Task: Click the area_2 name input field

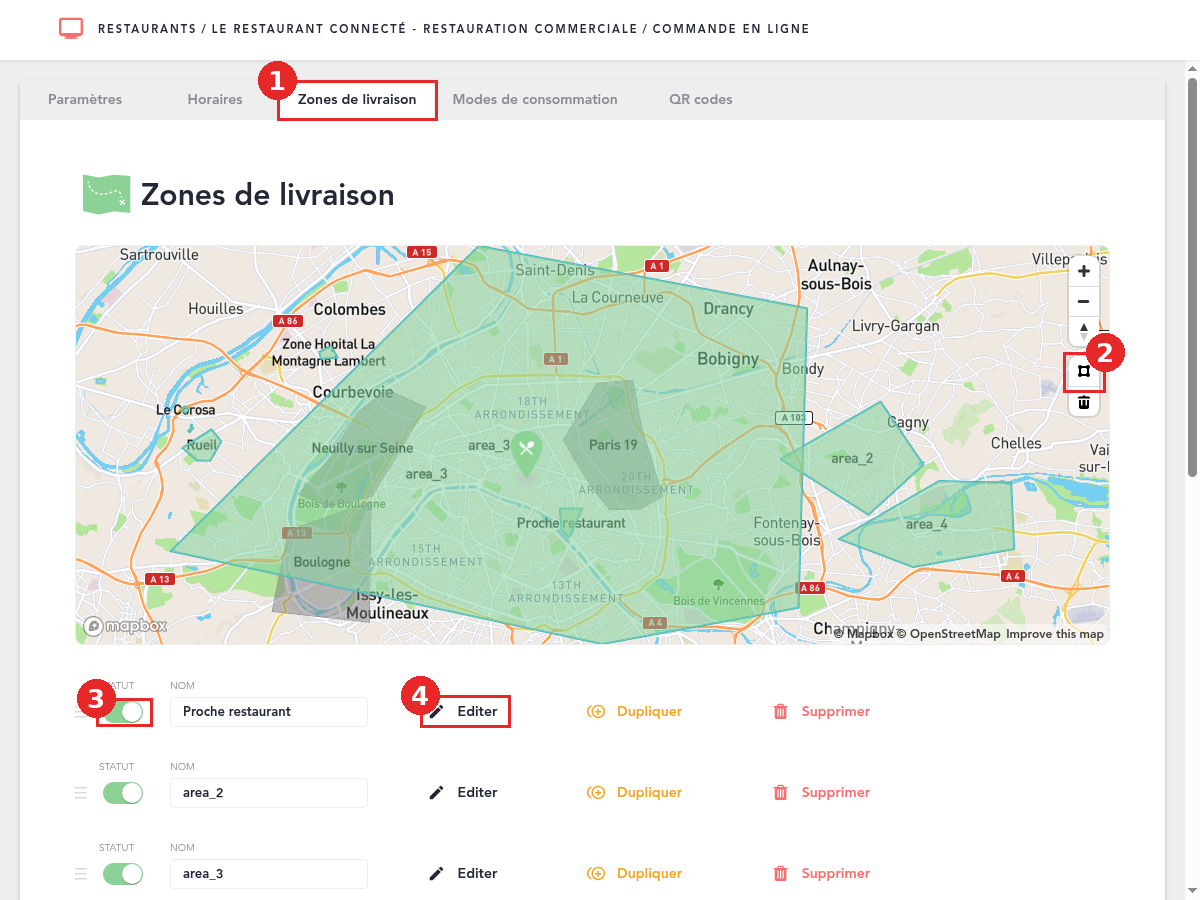Action: click(269, 793)
